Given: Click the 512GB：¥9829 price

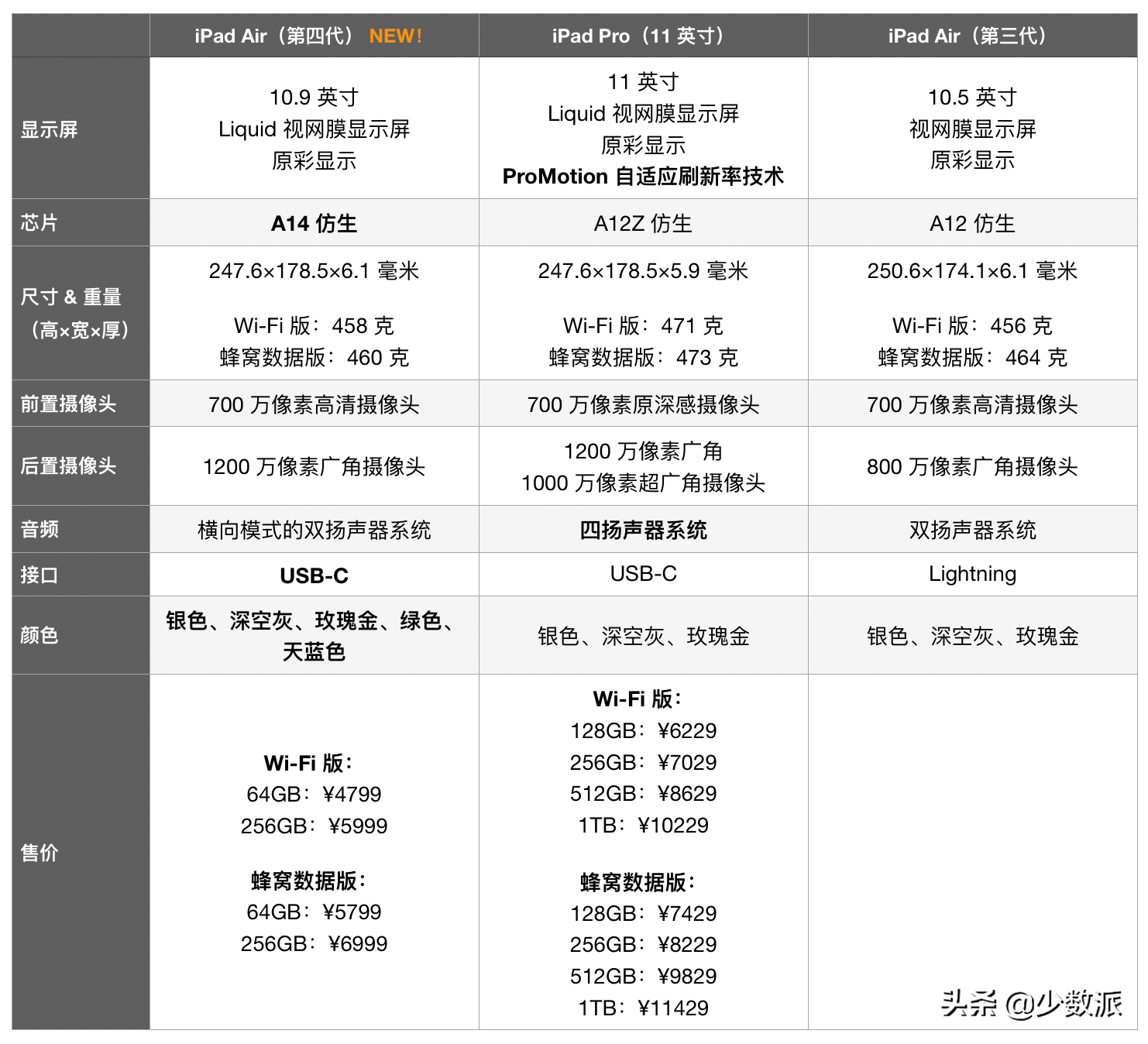Looking at the screenshot, I should [643, 977].
